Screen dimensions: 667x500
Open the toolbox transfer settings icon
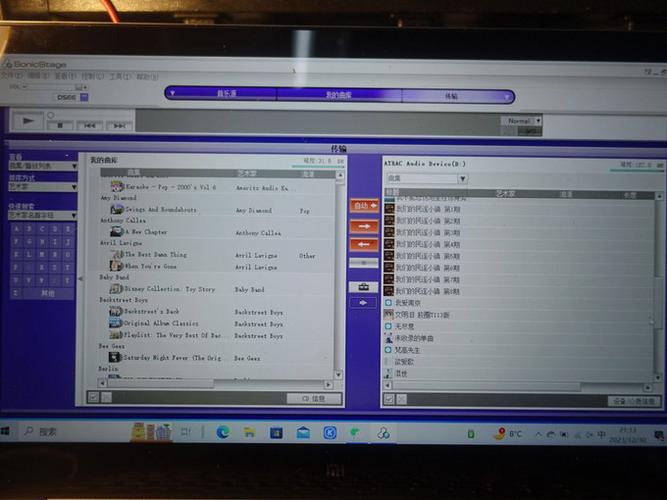(x=363, y=287)
